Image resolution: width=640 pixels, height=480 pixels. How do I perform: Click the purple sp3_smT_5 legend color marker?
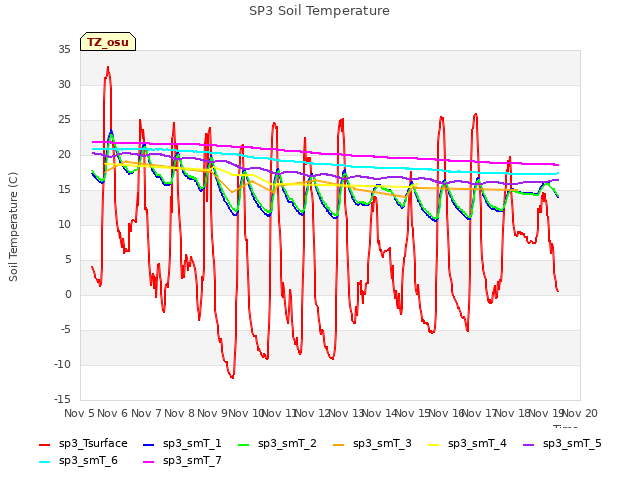[x=529, y=444]
